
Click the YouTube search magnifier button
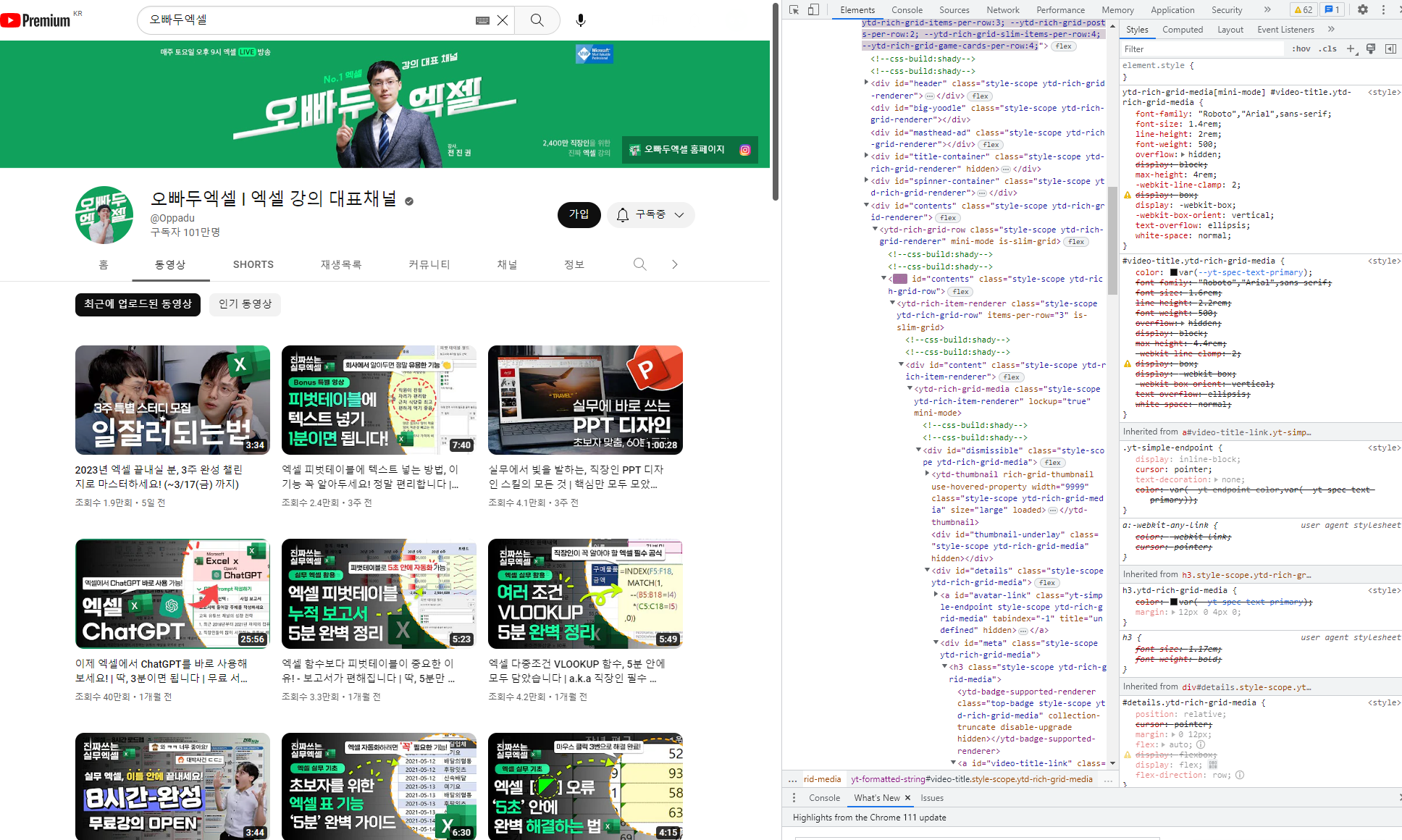537,20
